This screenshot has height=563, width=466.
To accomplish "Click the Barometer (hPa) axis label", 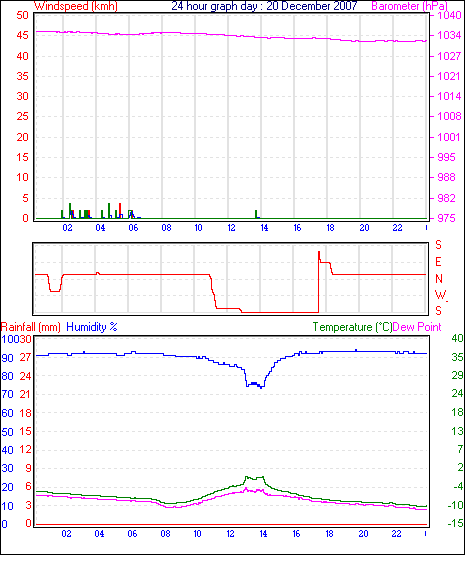I will [x=409, y=6].
